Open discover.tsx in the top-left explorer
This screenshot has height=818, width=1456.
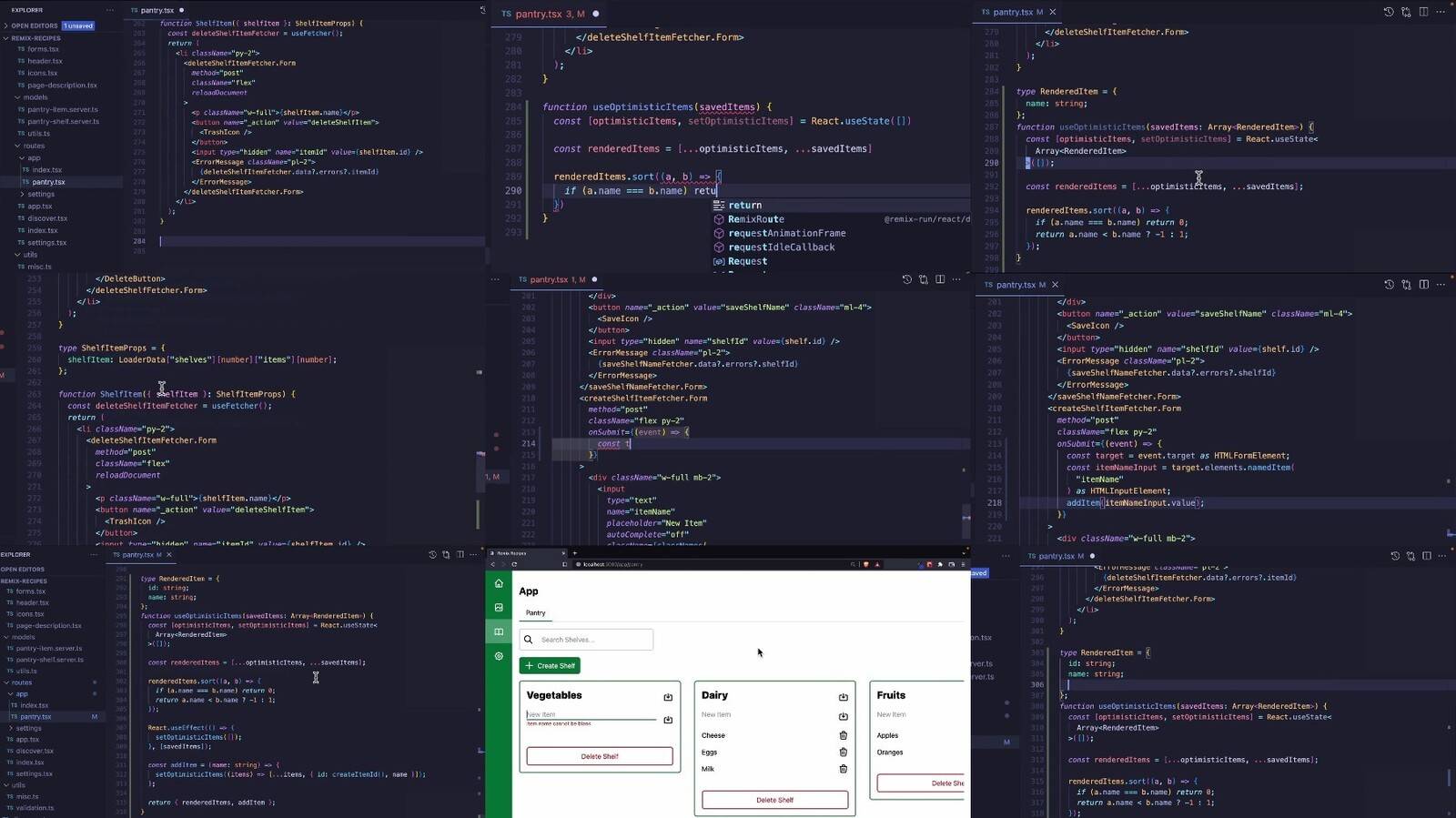47,218
